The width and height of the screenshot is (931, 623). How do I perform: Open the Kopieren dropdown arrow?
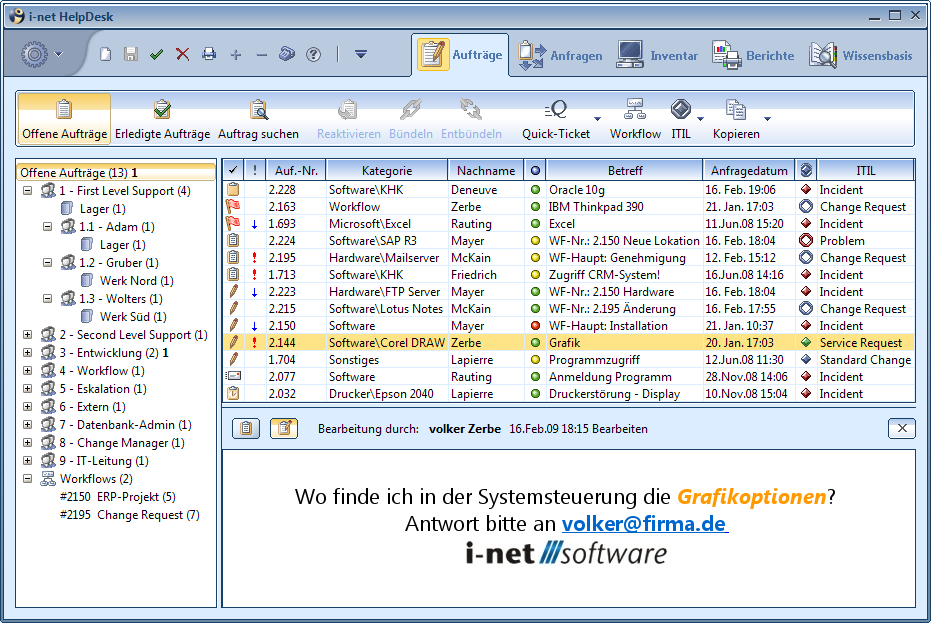coord(767,119)
